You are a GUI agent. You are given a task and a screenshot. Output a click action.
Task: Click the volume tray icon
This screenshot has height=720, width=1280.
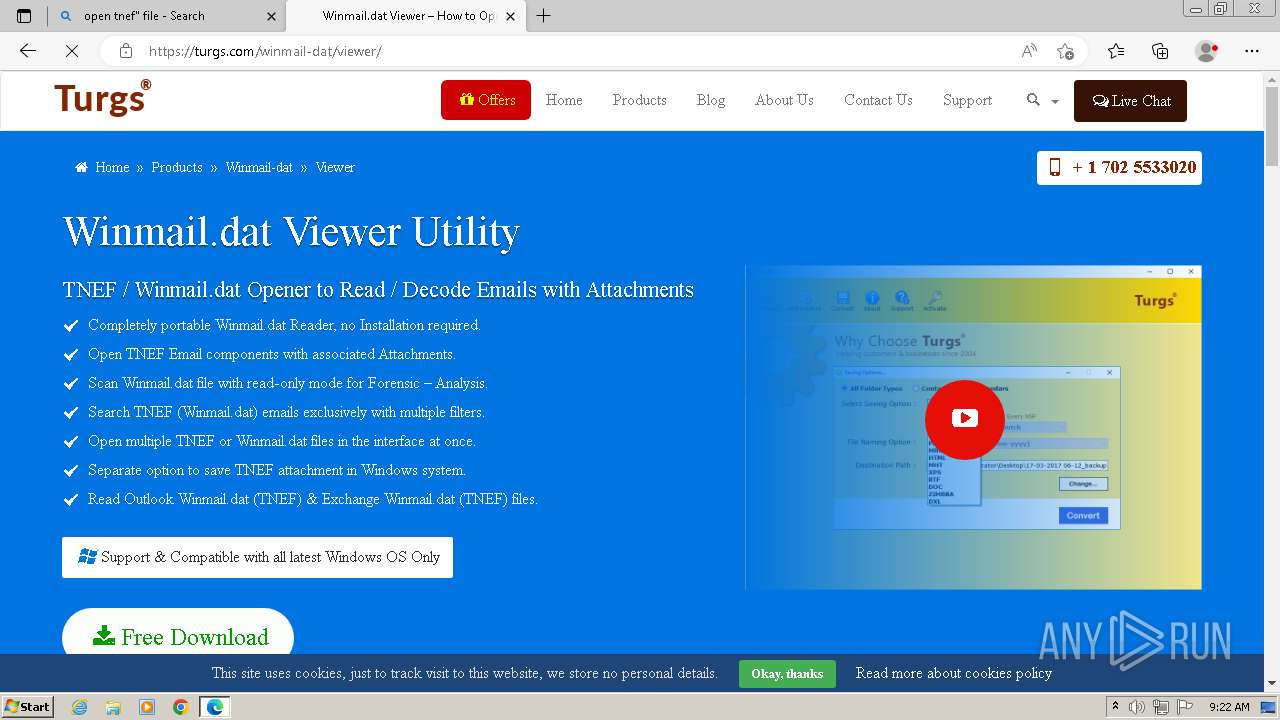[1137, 707]
